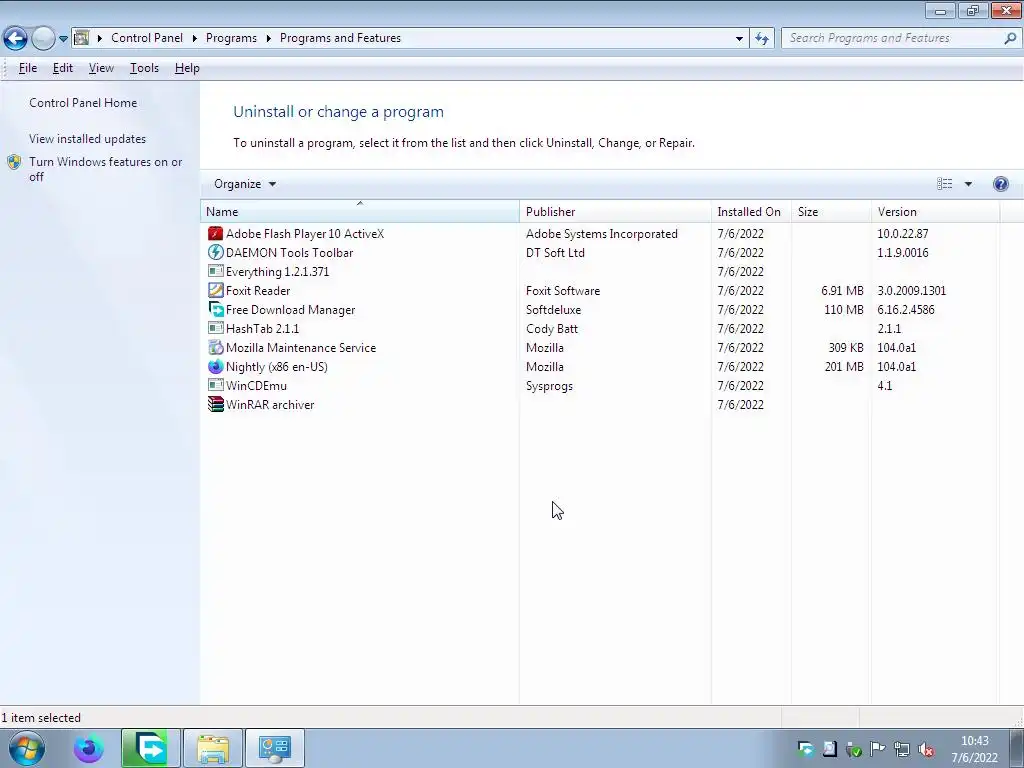Expand the root breadcrumb arrow before Control Panel
Screen dimensions: 1024x768
tap(100, 38)
